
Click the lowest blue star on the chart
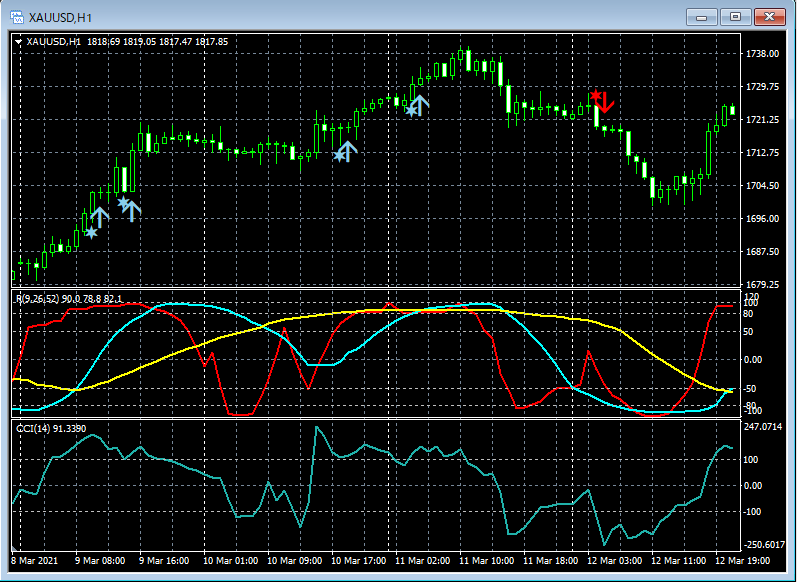click(91, 233)
